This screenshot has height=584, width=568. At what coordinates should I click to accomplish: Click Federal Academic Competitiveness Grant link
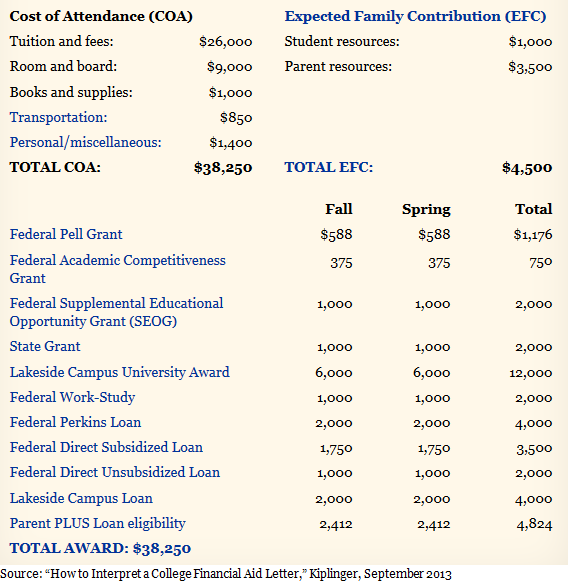click(117, 269)
